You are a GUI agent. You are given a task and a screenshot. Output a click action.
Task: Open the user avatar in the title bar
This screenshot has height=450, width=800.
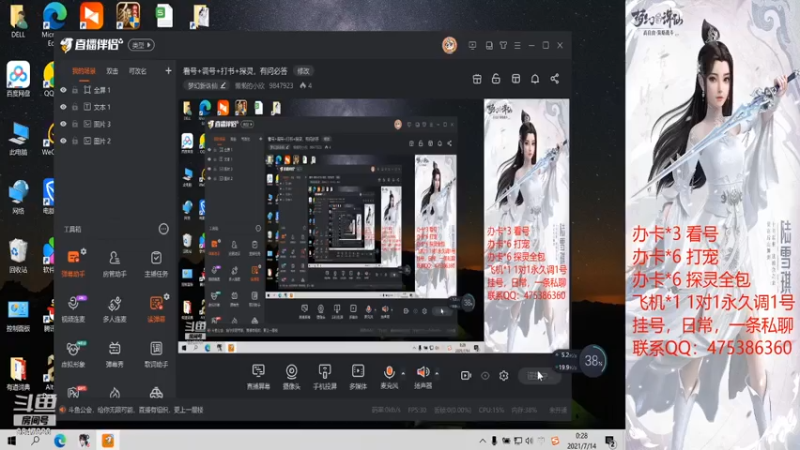click(x=449, y=45)
